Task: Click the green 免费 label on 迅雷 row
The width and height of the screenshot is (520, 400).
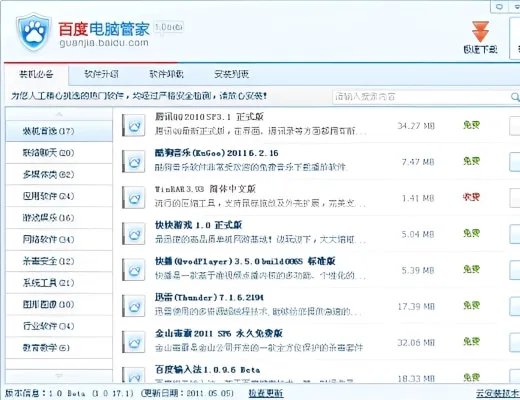Action: [x=471, y=305]
